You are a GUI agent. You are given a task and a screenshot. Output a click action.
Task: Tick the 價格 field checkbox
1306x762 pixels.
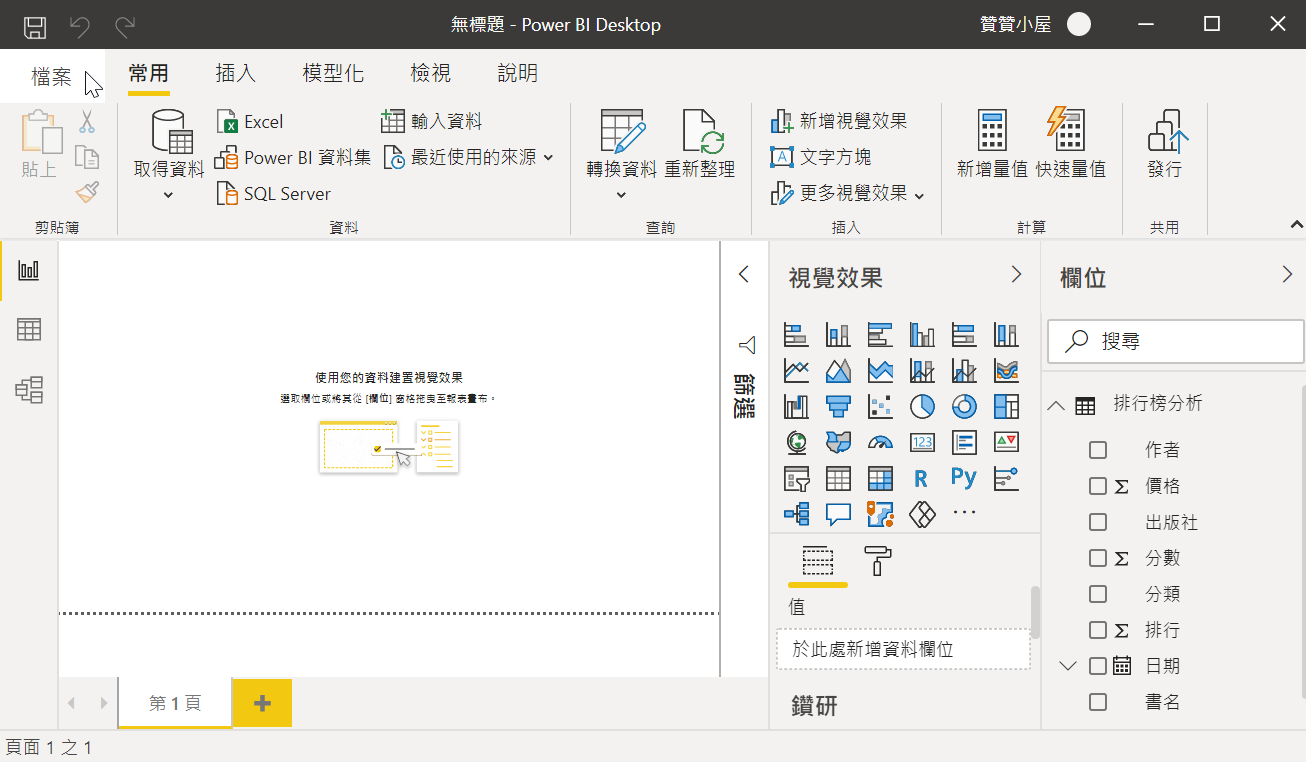[x=1098, y=486]
